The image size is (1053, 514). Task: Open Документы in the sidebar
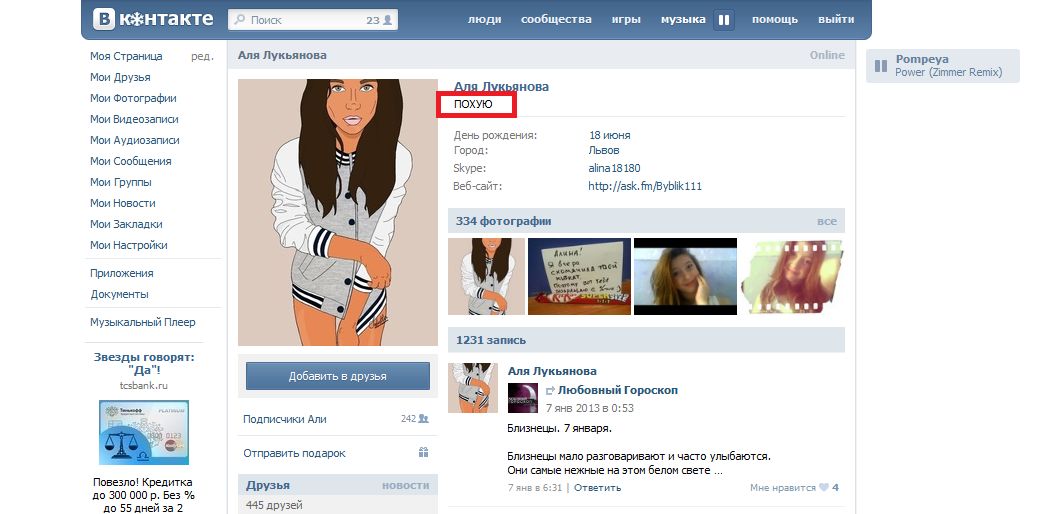pyautogui.click(x=120, y=294)
